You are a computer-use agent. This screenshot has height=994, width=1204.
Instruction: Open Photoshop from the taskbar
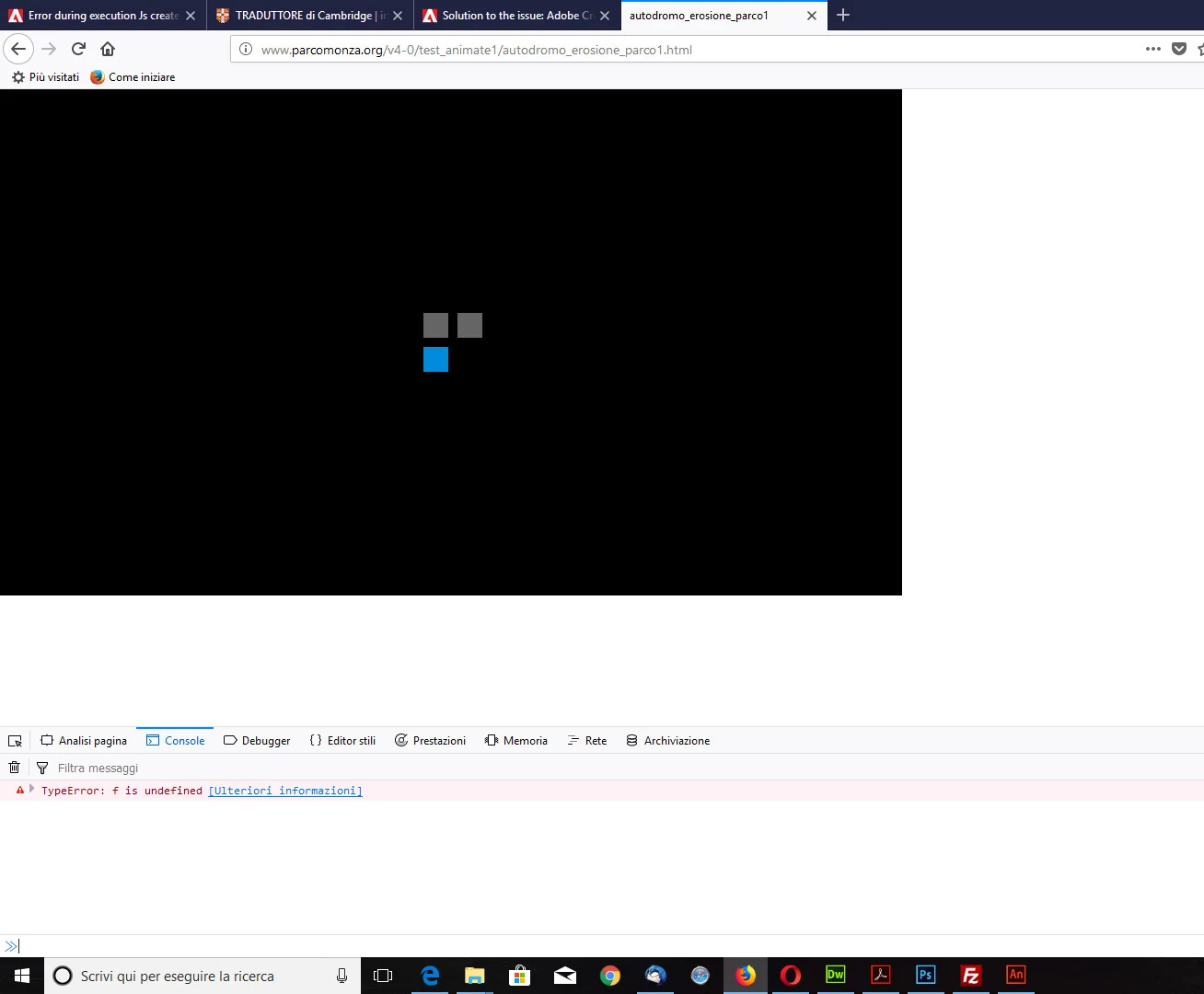[926, 975]
